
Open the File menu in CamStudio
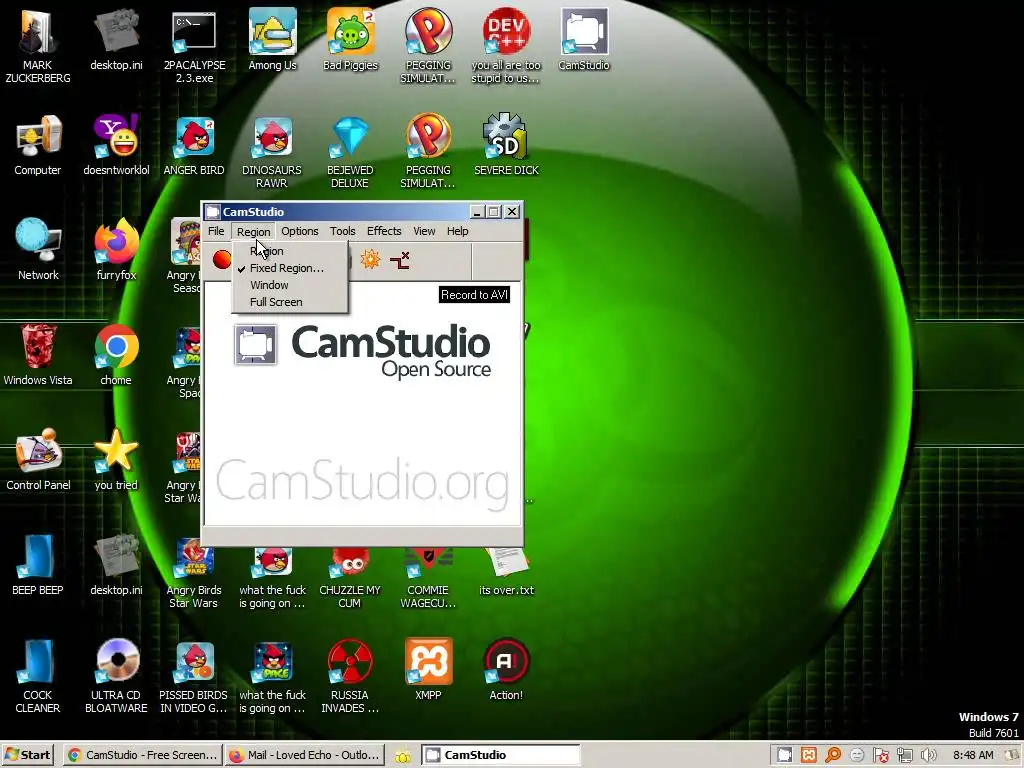pos(216,231)
